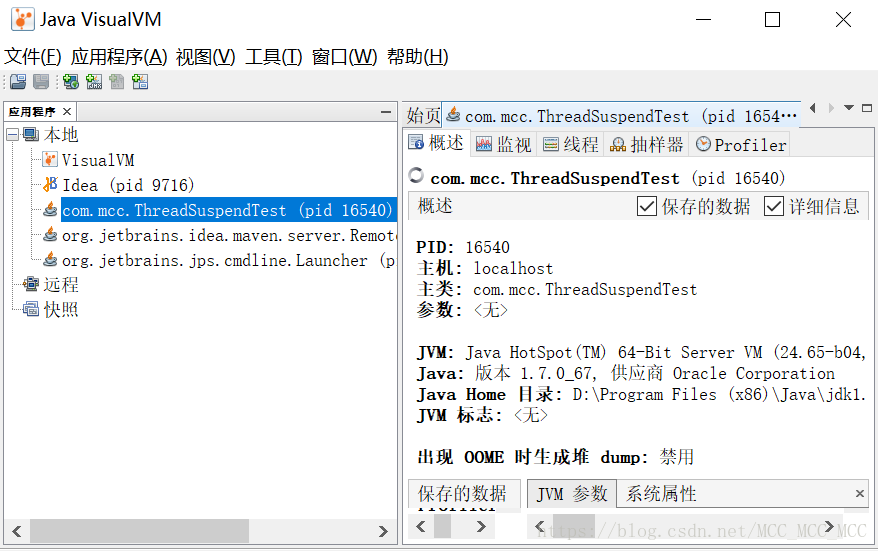
Task: Select the com.mcc.ThreadSuspendTest (pid 1654…) document tab
Action: coord(621,115)
